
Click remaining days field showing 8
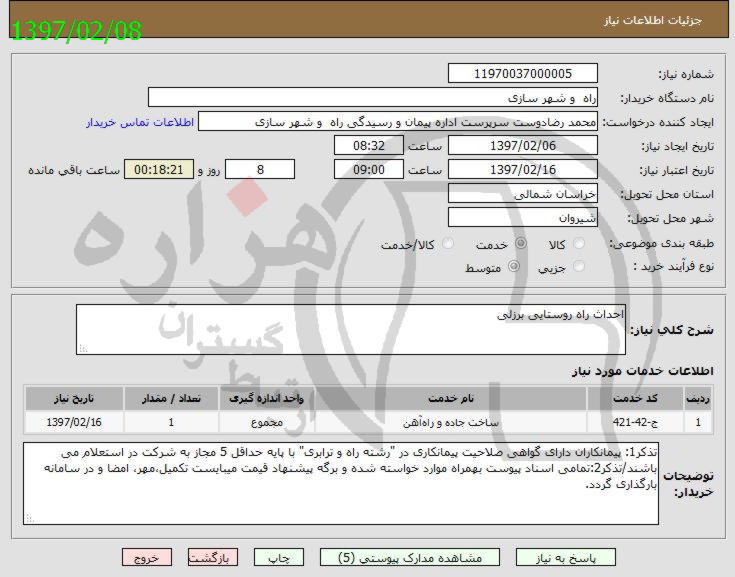(260, 169)
